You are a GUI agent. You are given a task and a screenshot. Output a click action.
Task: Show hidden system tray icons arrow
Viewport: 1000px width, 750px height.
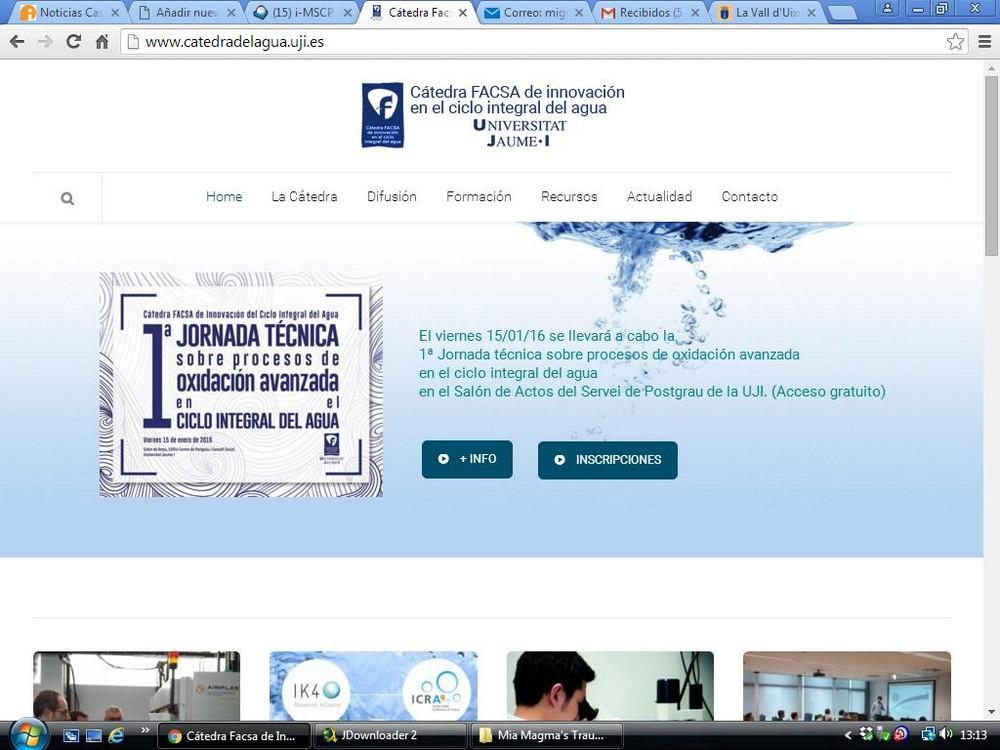[x=849, y=735]
